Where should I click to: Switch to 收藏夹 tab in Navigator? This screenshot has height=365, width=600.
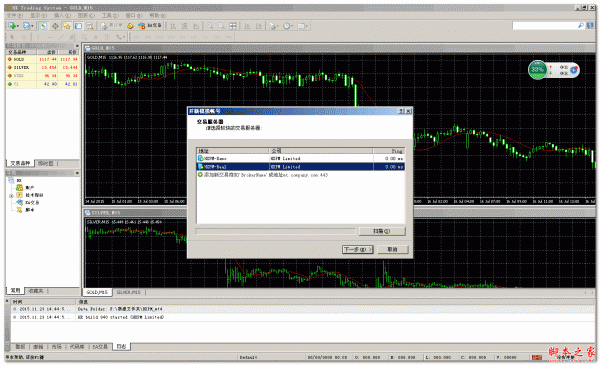click(x=36, y=291)
